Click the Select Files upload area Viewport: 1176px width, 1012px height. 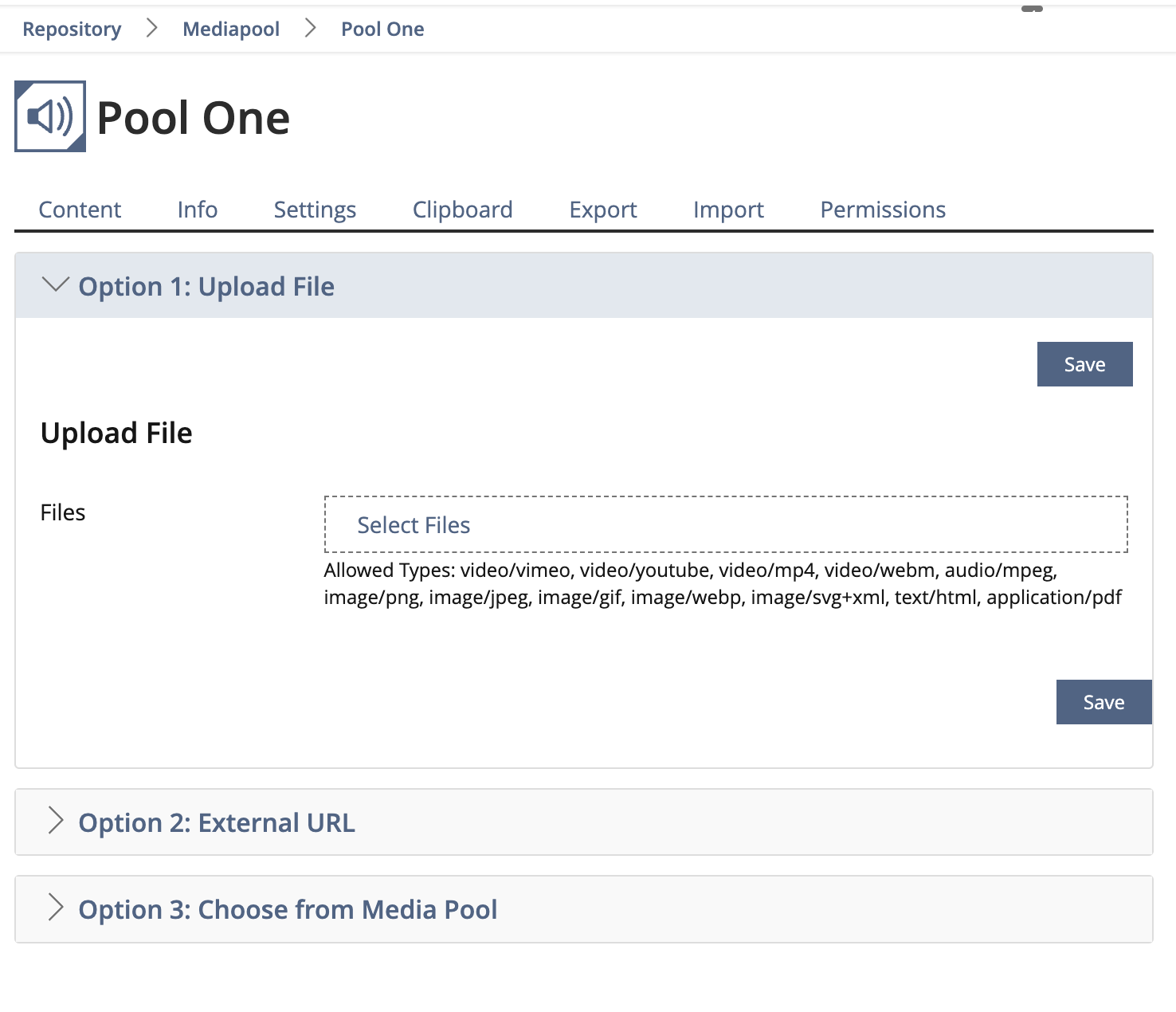click(725, 524)
